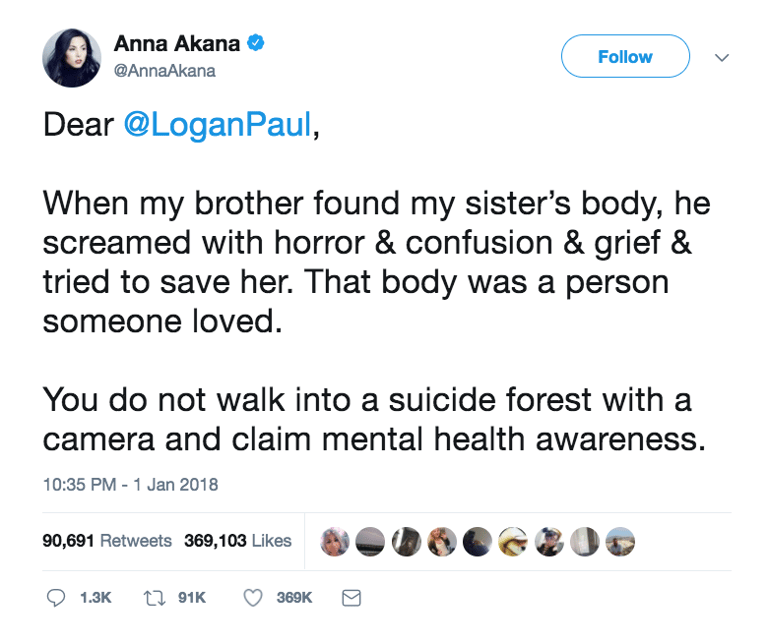Like the tweet with heart icon
This screenshot has width=768, height=643.
pos(254,597)
